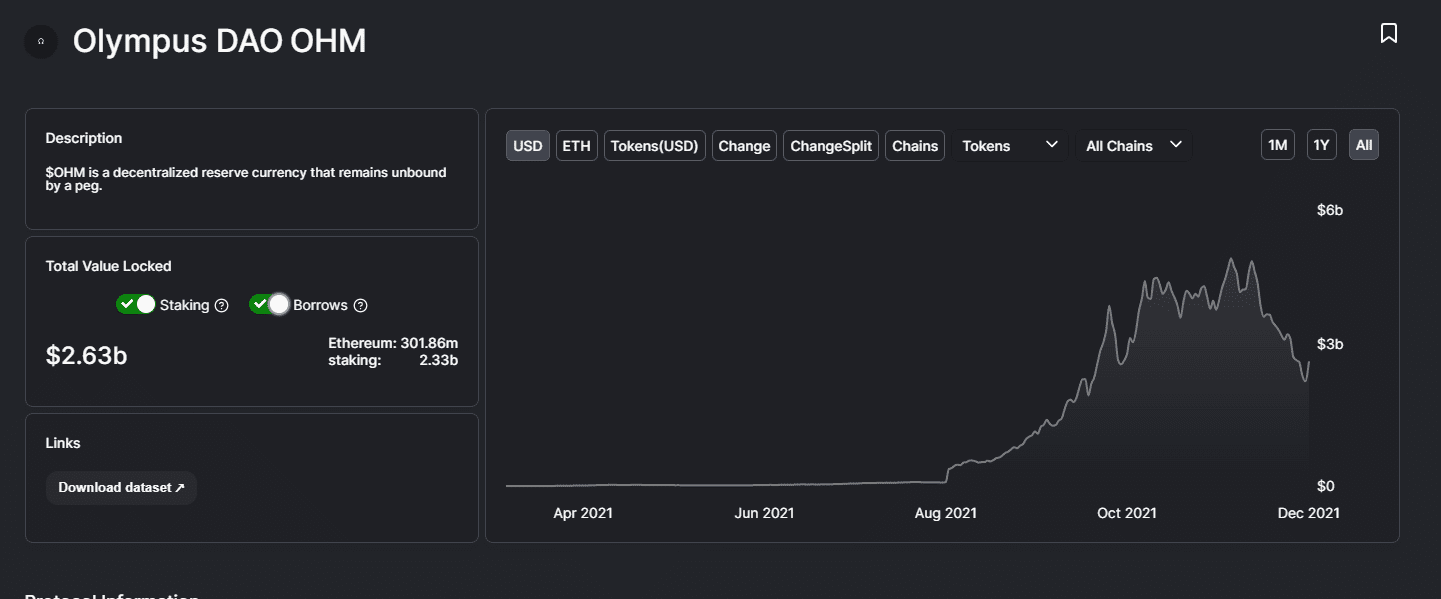The height and width of the screenshot is (599, 1441).
Task: Open the Tokens dropdown
Action: pos(1011,145)
